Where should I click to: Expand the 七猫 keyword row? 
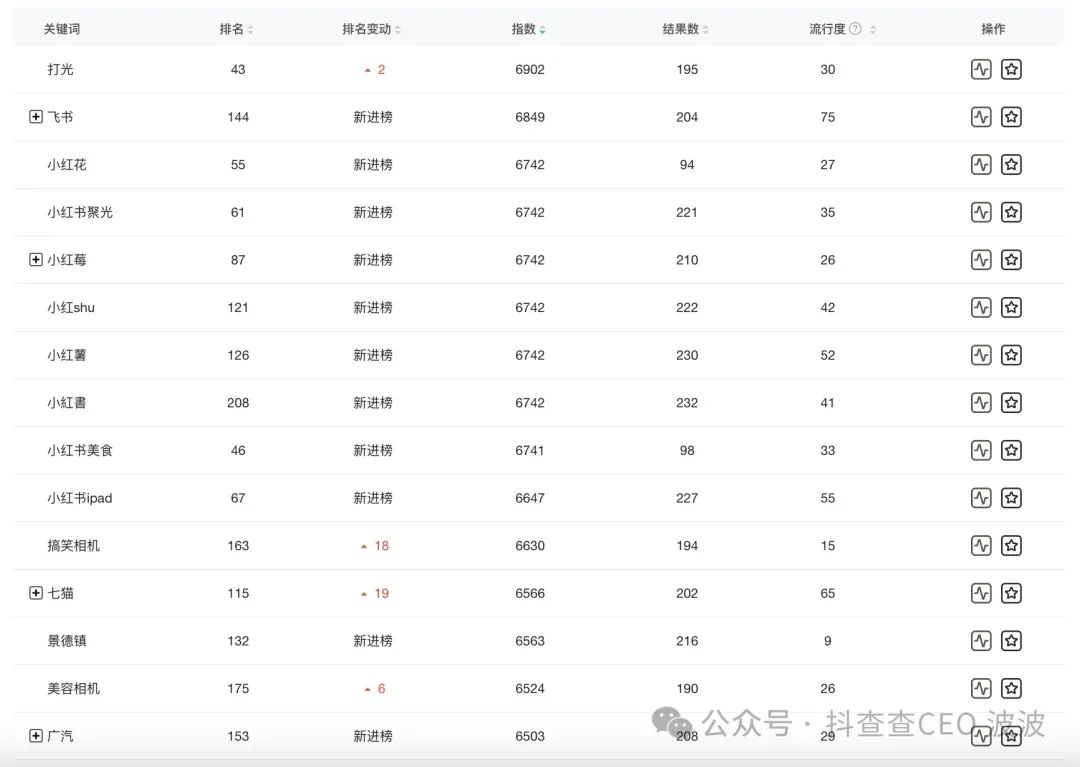[x=36, y=593]
